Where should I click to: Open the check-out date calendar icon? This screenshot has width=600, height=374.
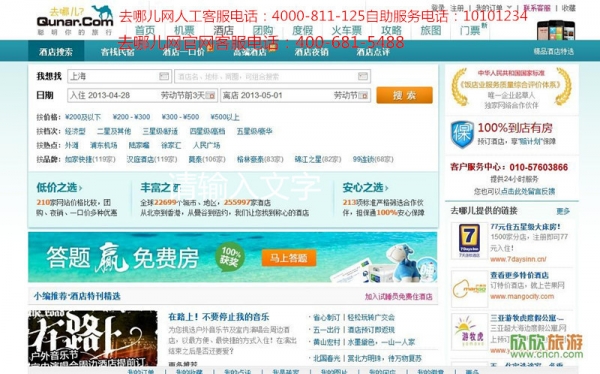pos(363,95)
